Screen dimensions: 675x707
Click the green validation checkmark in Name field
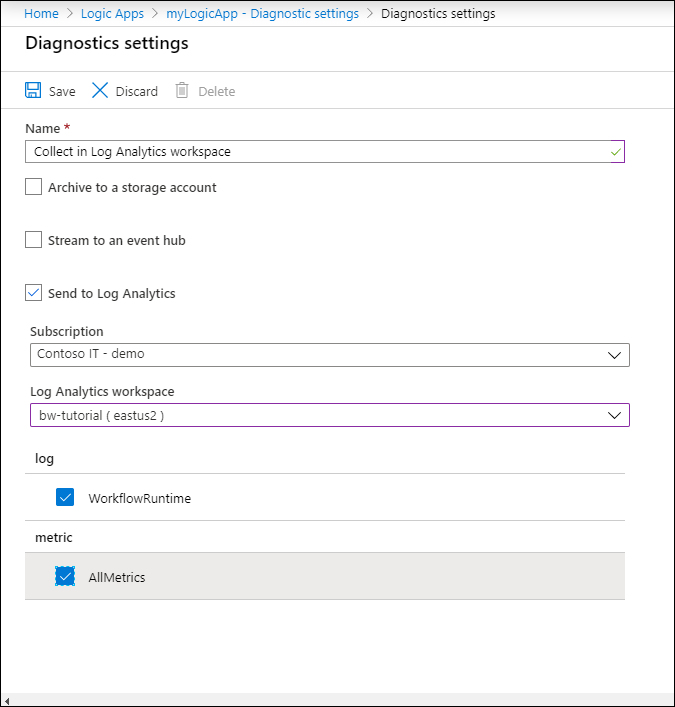tap(616, 152)
